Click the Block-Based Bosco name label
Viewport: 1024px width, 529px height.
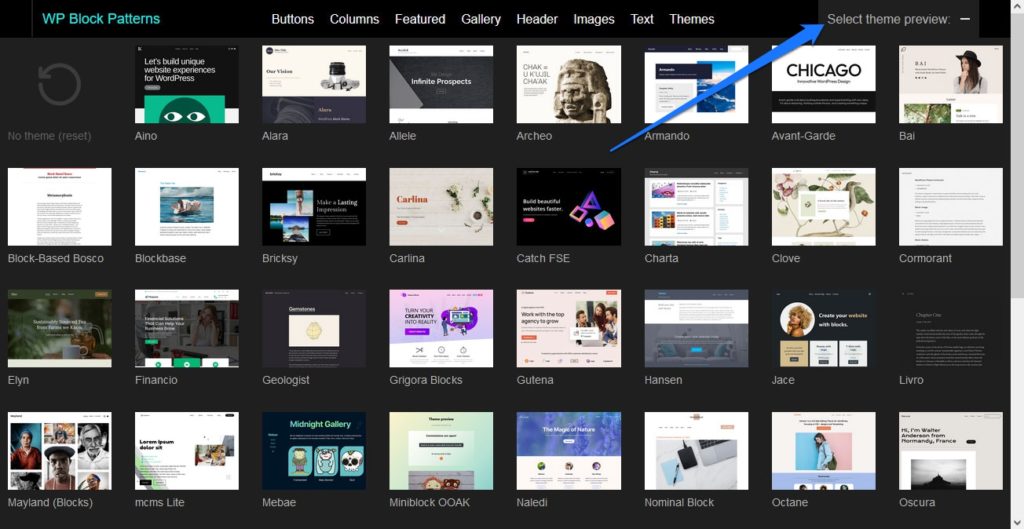pos(56,258)
